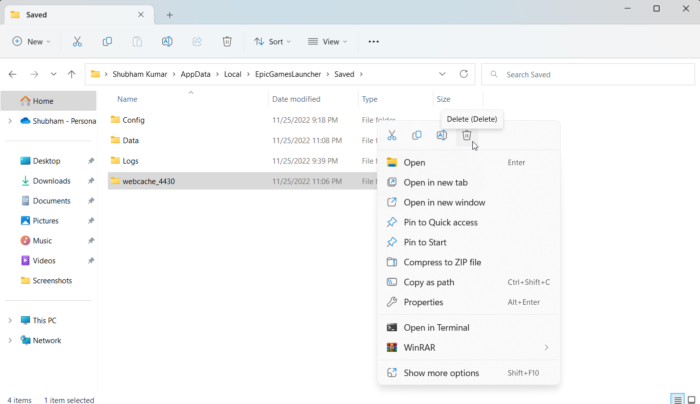Open Desktop in Quick access

[48, 161]
